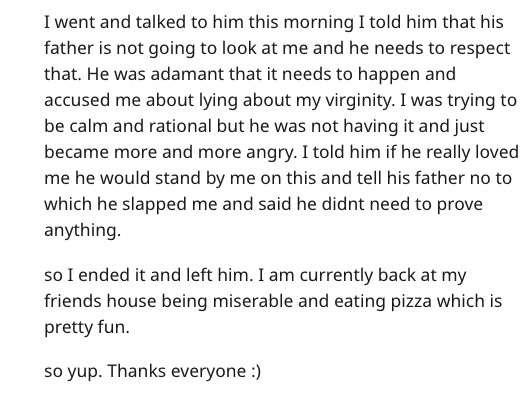Click the paragraph beginning 'so I ended it'
This screenshot has width=529, height=395.
(x=273, y=301)
